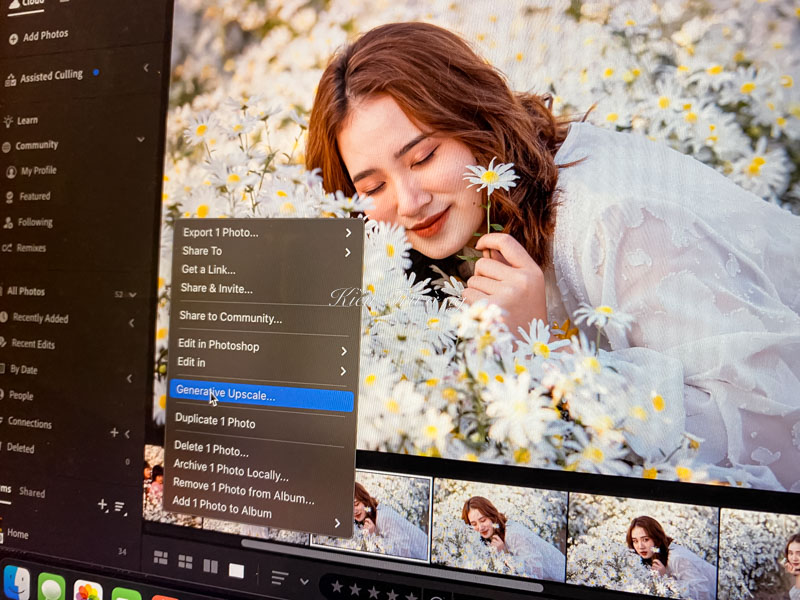Collapse the Assisted Culling chevron
Image resolution: width=800 pixels, height=600 pixels.
tap(146, 67)
